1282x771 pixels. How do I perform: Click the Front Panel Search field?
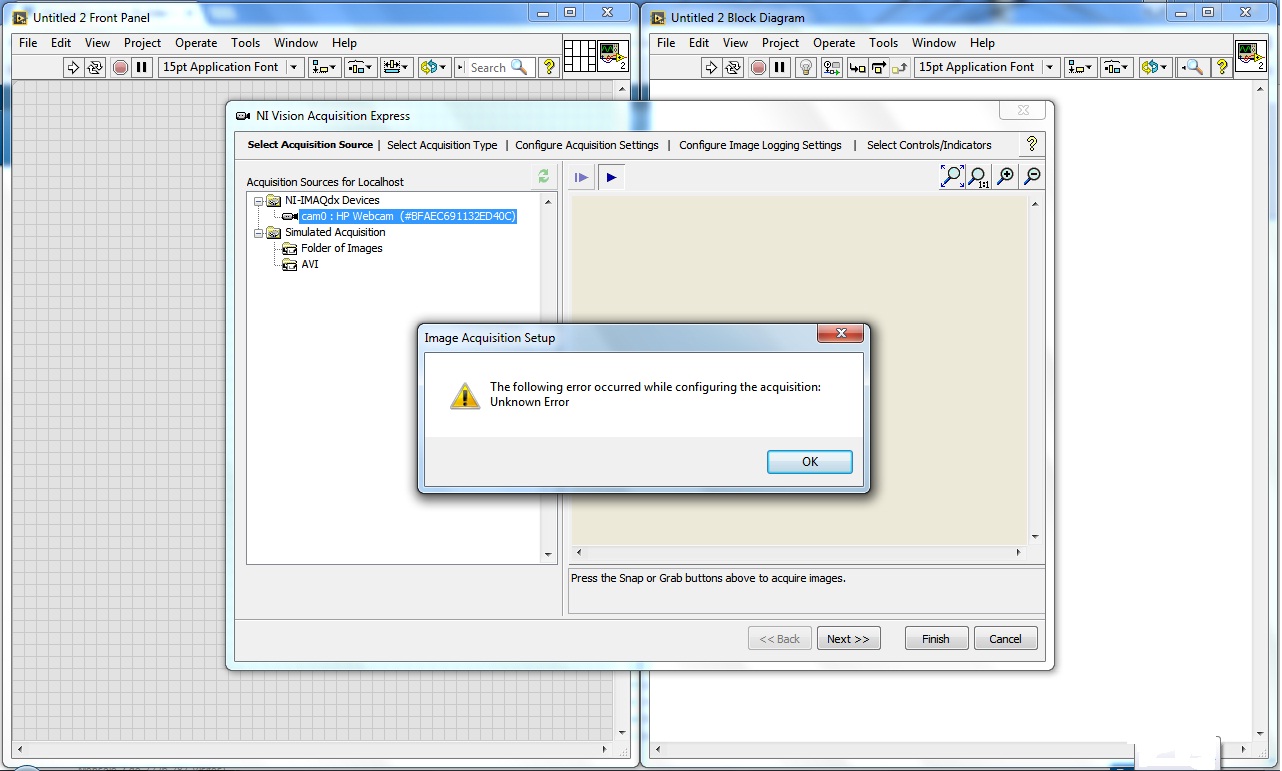[x=493, y=67]
